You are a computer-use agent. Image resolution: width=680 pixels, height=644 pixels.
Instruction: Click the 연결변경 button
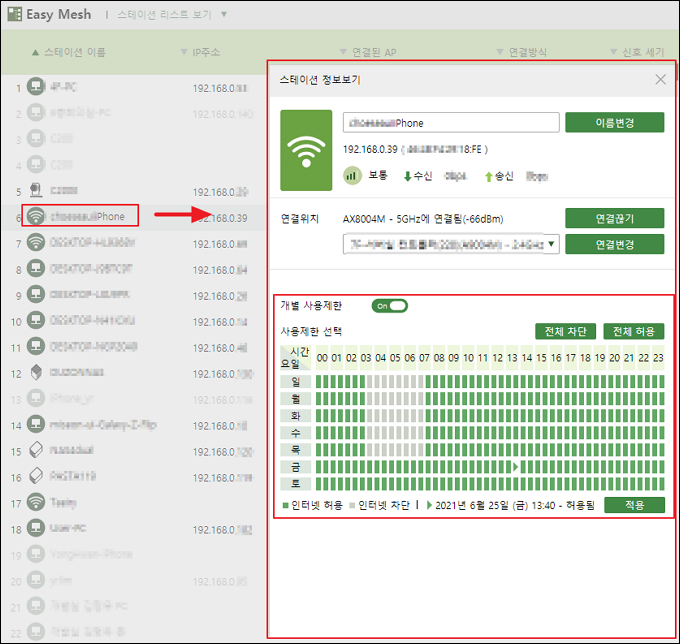point(615,244)
